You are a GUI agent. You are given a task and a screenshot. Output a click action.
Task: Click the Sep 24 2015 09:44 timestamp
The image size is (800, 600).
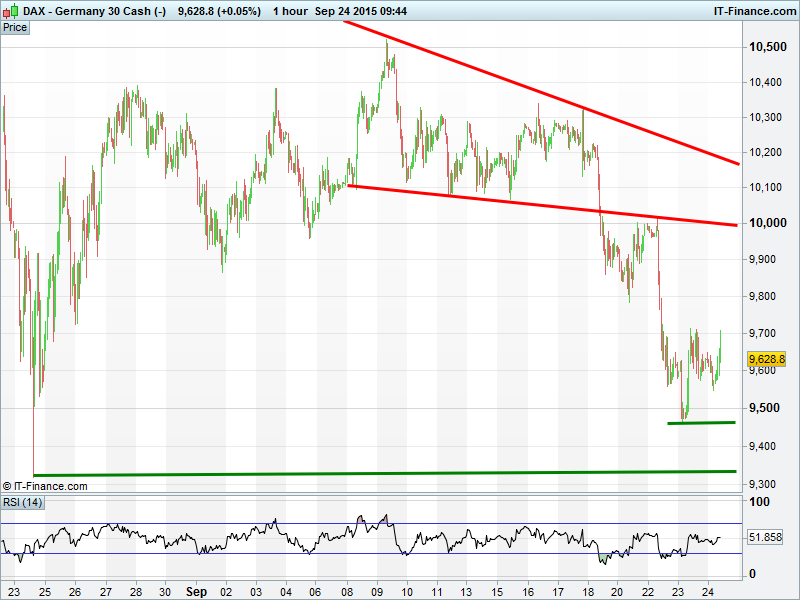[x=360, y=11]
